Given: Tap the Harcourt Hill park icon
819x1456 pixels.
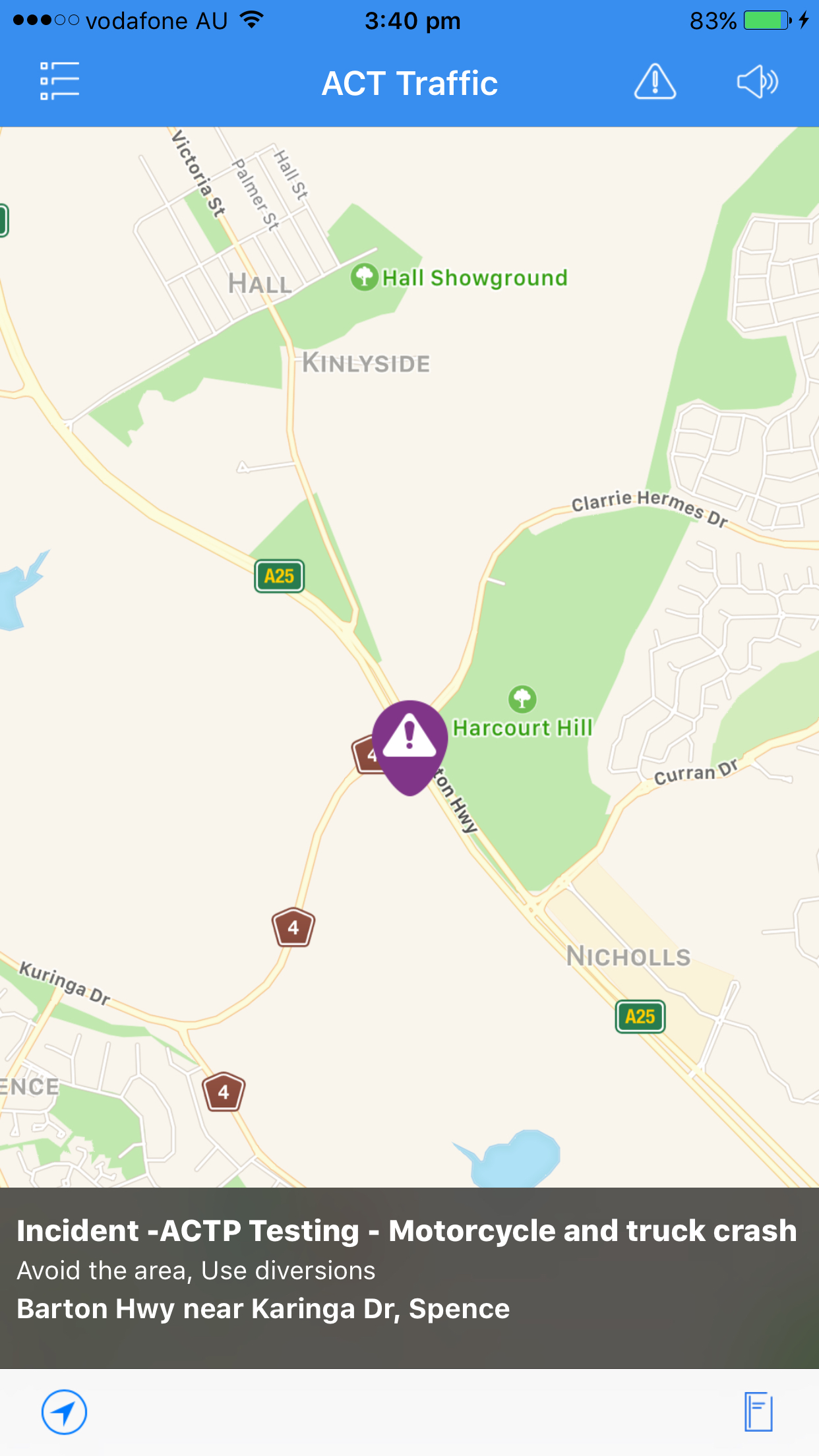Looking at the screenshot, I should coord(522,699).
